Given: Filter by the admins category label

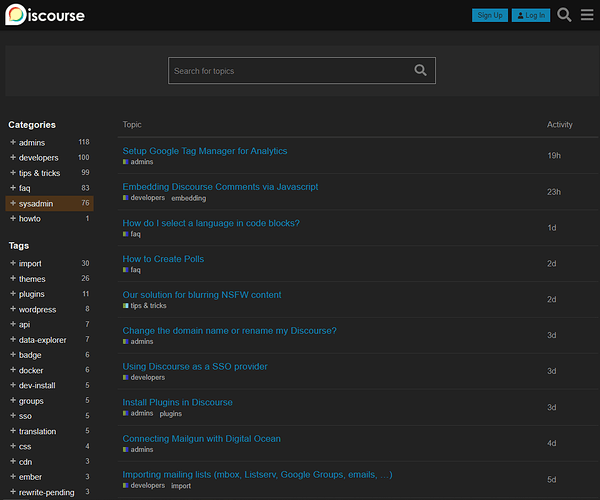Looking at the screenshot, I should click(32, 143).
